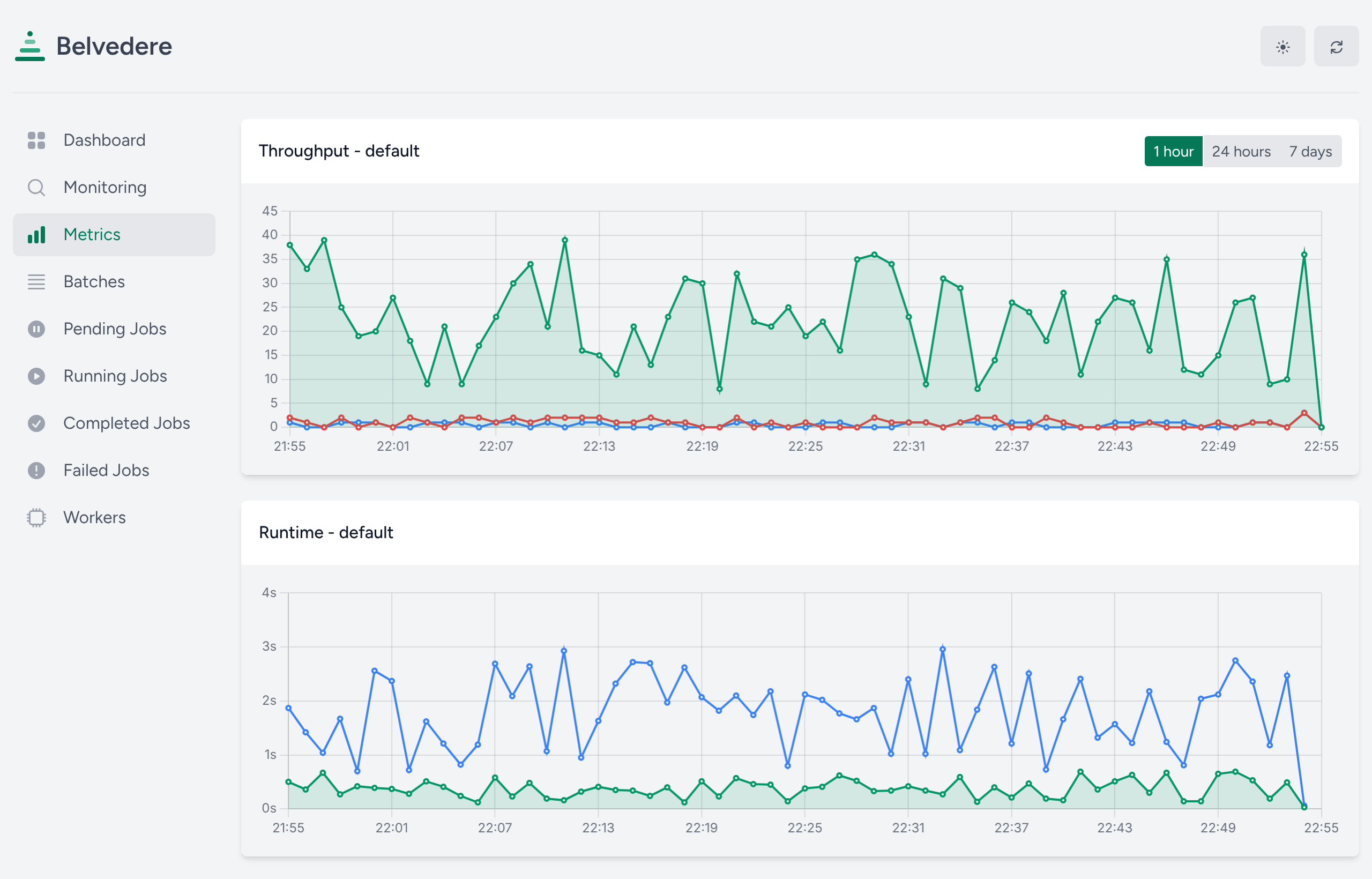Open the Dashboard page
Screen dimensions: 1372x879
pyautogui.click(x=114, y=140)
